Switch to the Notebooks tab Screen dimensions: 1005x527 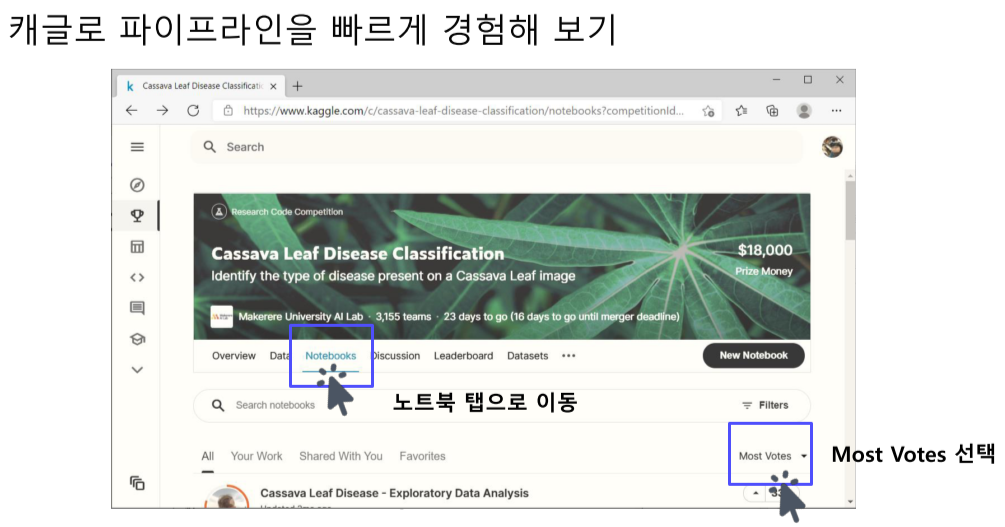(331, 356)
